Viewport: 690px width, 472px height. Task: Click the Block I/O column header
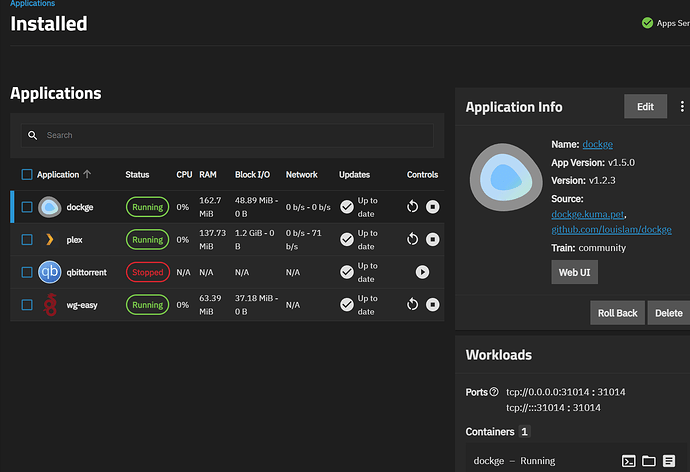[x=252, y=175]
